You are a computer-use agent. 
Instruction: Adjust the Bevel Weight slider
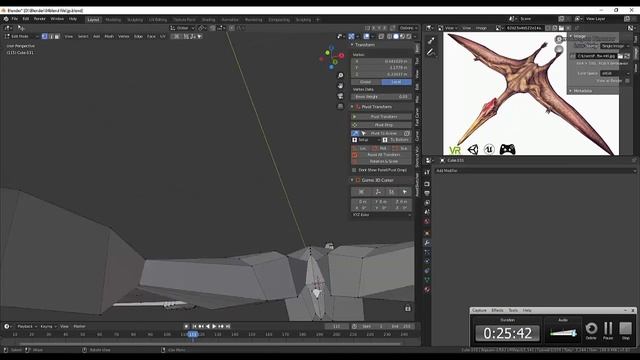pyautogui.click(x=381, y=97)
